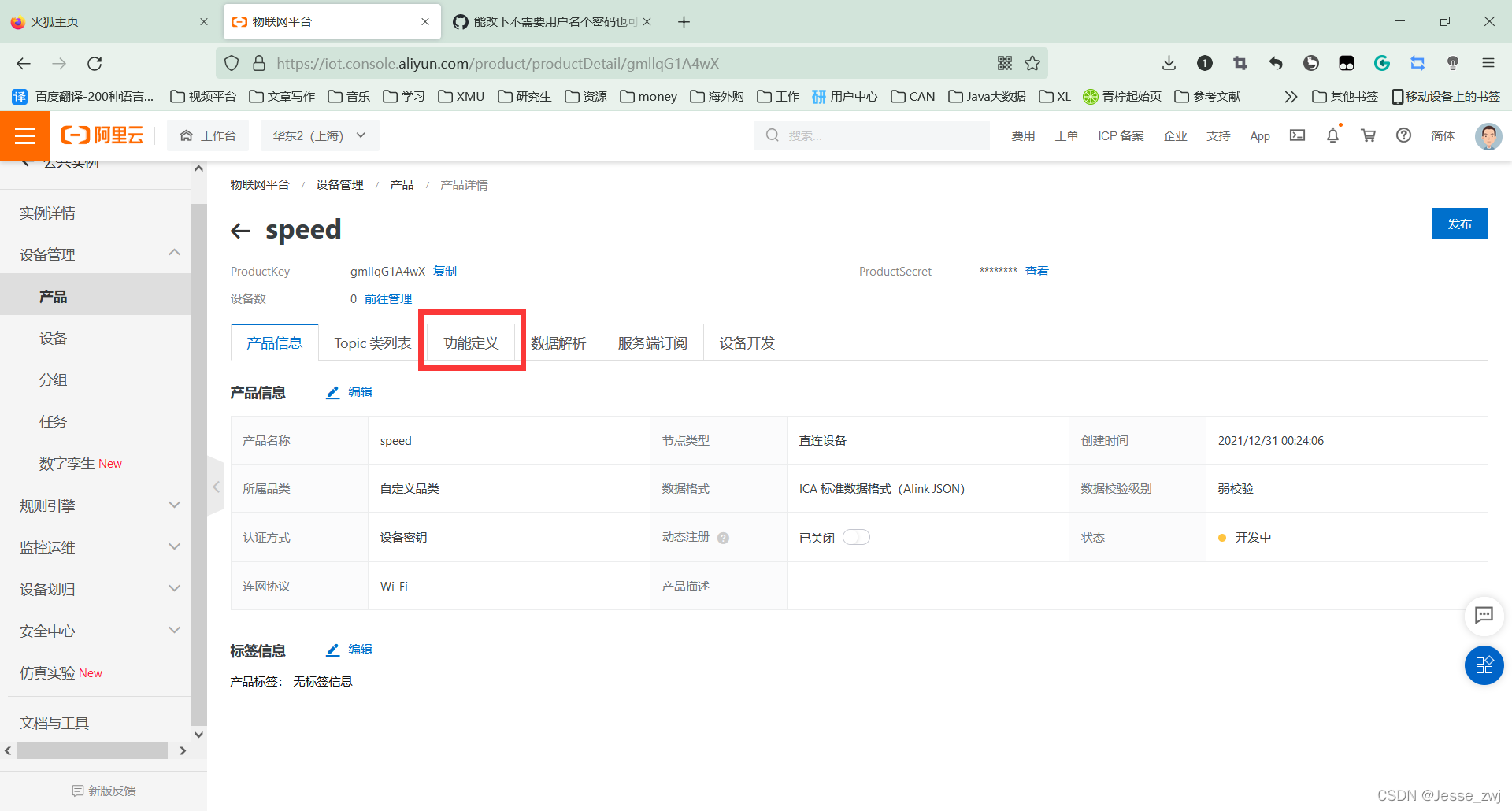This screenshot has width=1512, height=811.
Task: Open the 华东2（上海） region dropdown
Action: [319, 135]
